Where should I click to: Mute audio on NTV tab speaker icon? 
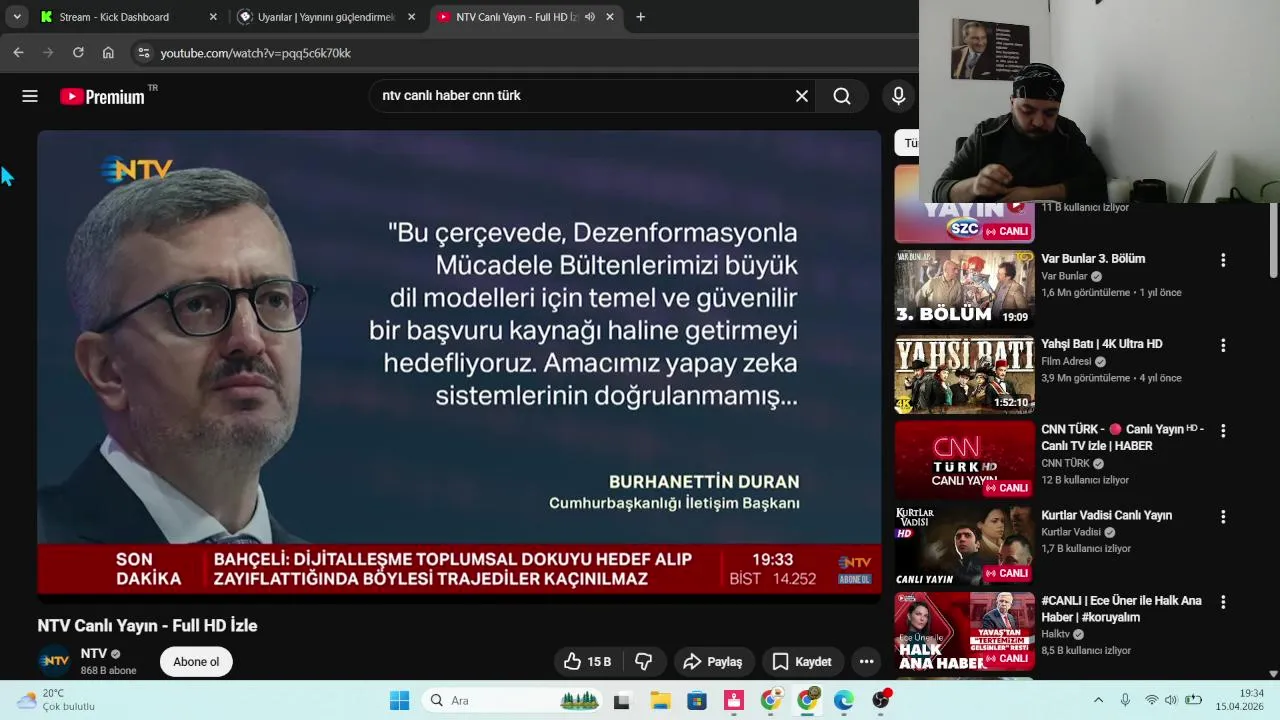click(x=589, y=17)
